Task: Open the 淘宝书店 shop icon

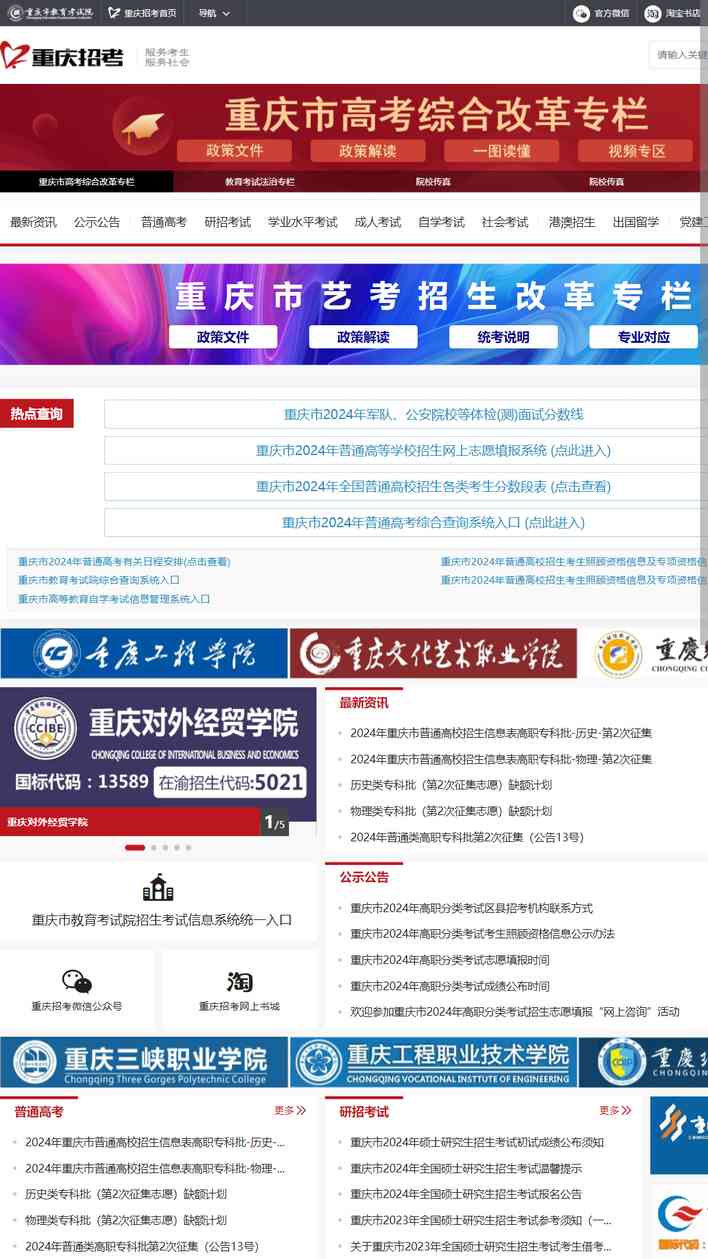Action: 653,13
